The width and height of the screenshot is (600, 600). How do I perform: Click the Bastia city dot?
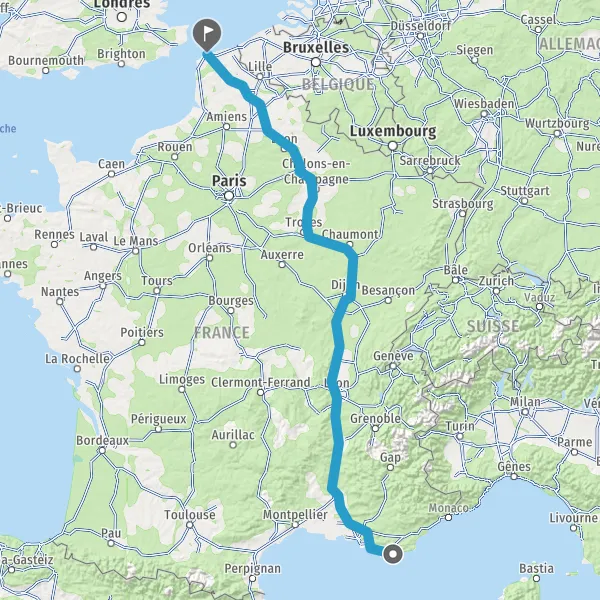[536, 579]
